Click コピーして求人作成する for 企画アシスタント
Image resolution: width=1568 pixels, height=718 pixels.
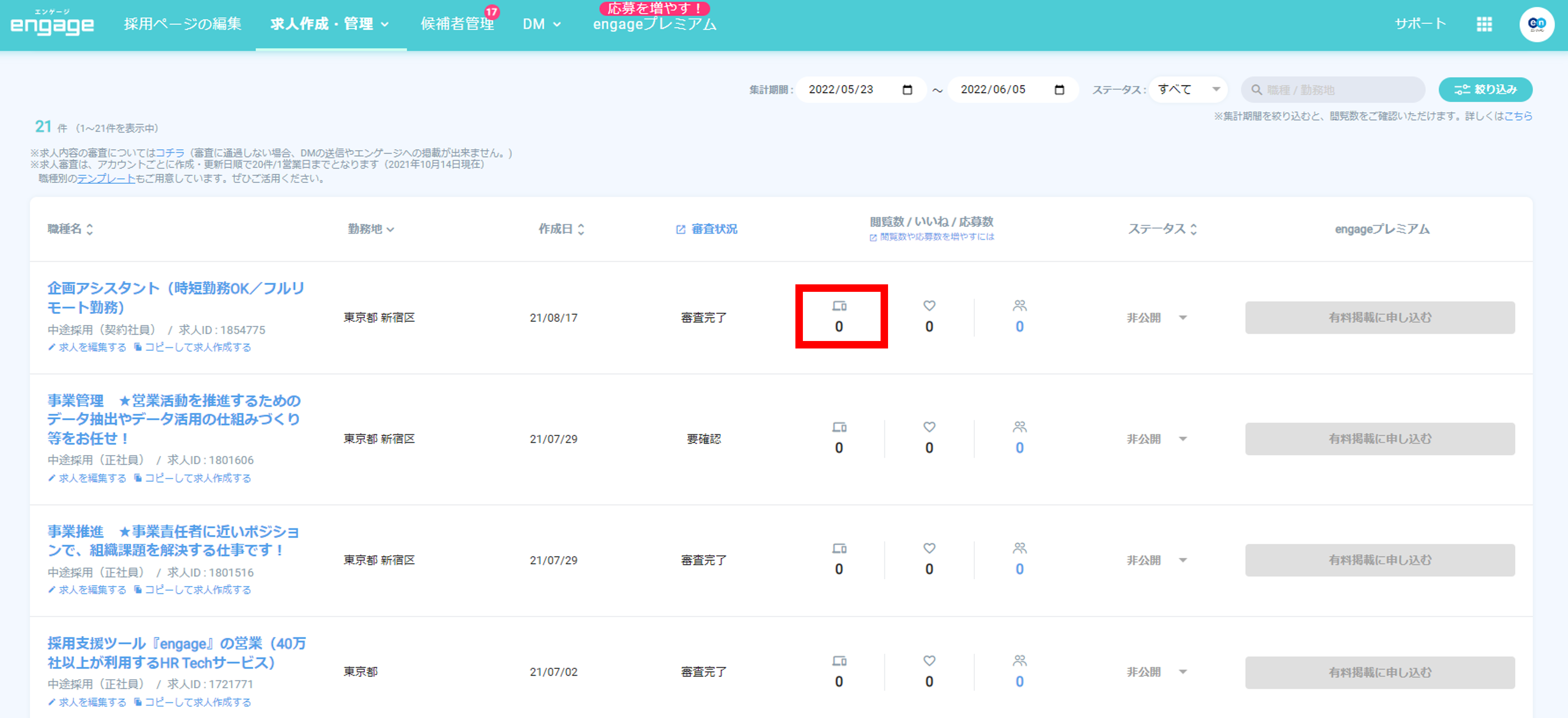[x=192, y=347]
